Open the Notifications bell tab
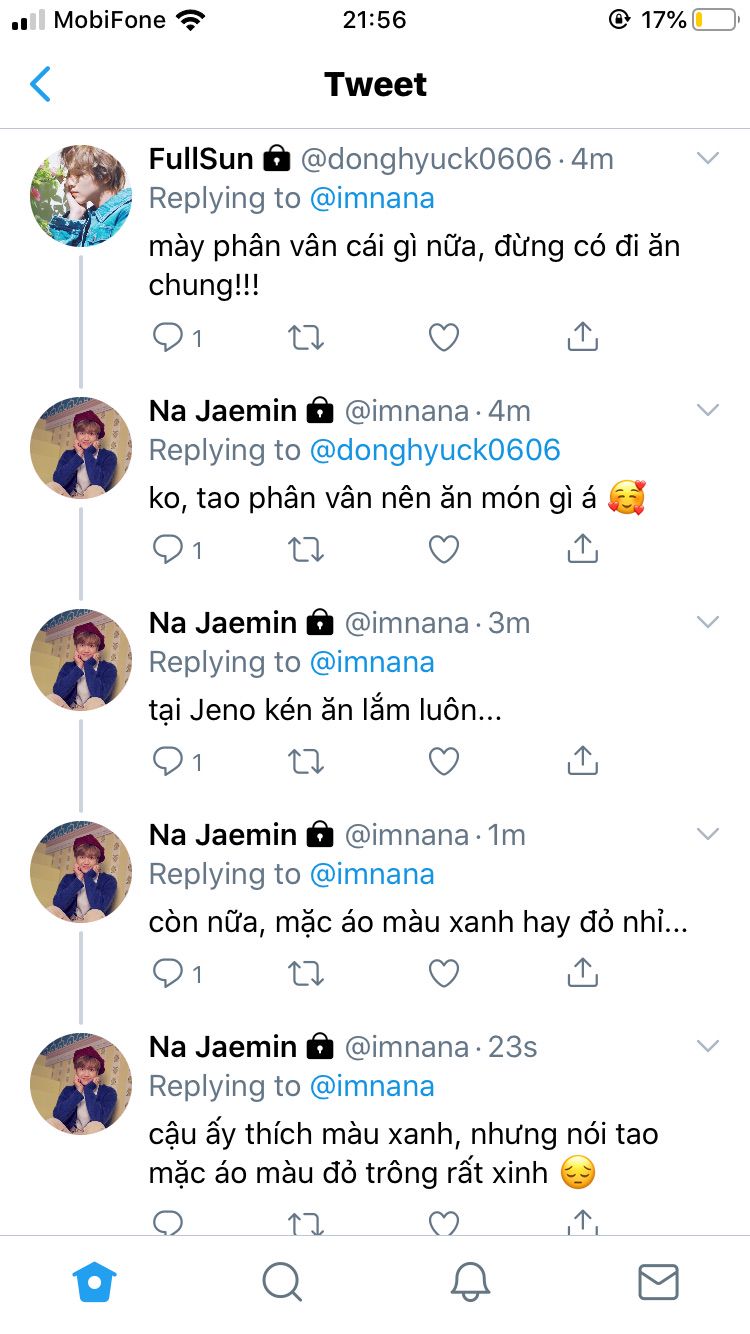750x1334 pixels. point(470,1281)
